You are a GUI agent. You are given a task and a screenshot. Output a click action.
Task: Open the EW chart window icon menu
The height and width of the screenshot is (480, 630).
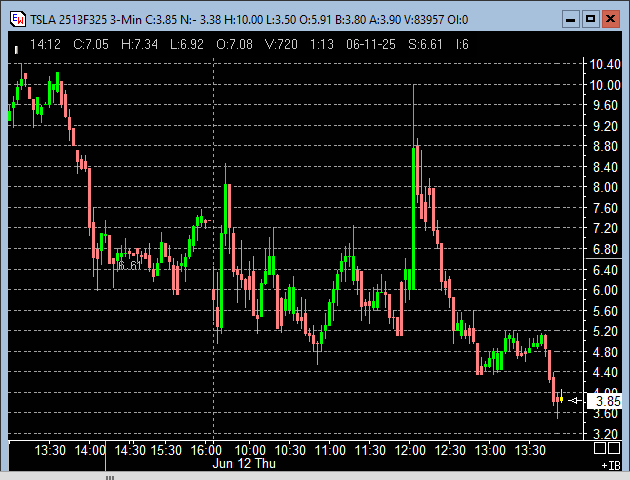point(18,19)
